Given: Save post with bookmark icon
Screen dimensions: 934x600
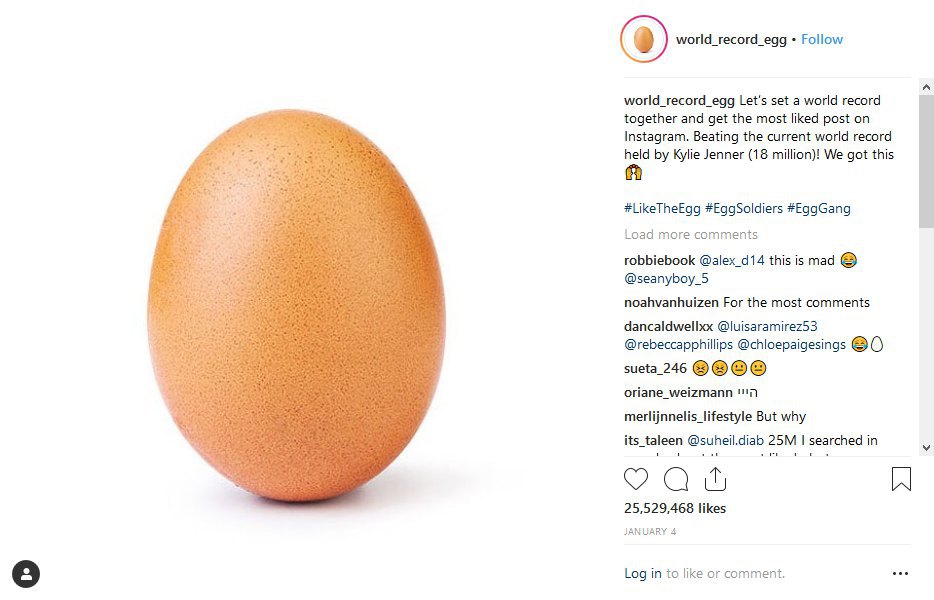Looking at the screenshot, I should click(x=901, y=480).
